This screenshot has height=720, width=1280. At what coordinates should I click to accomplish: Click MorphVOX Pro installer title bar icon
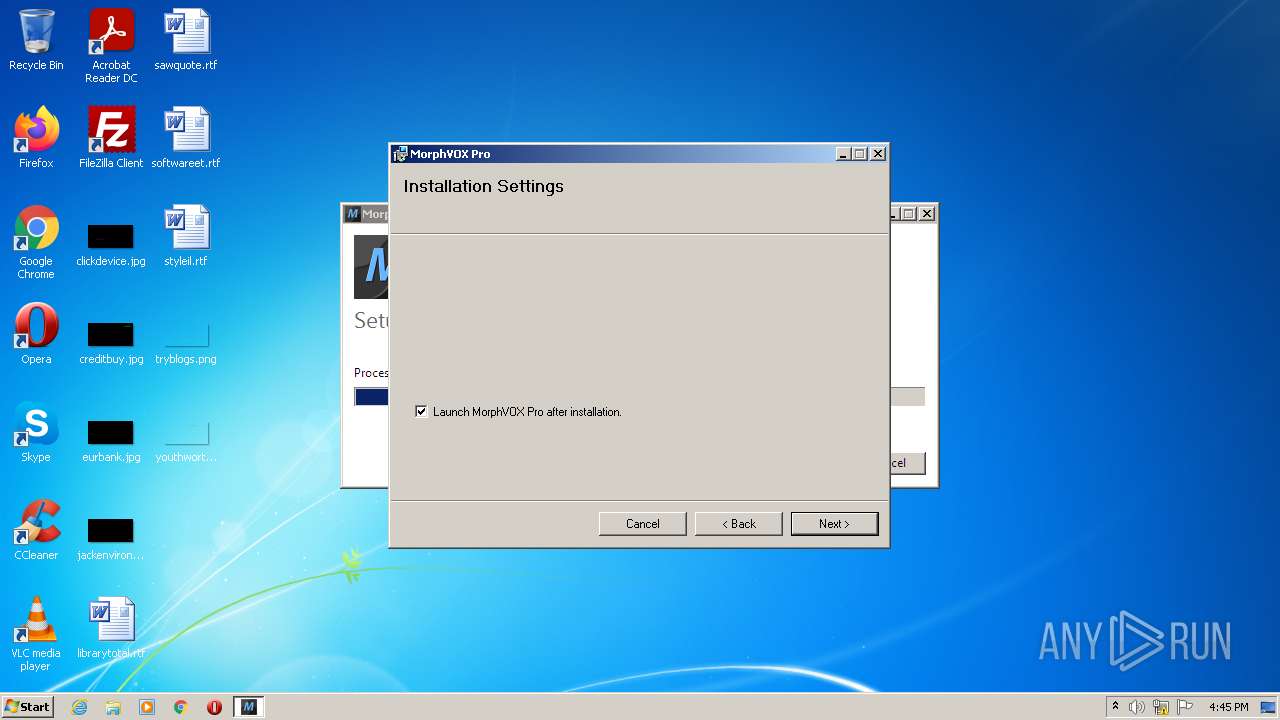click(400, 154)
